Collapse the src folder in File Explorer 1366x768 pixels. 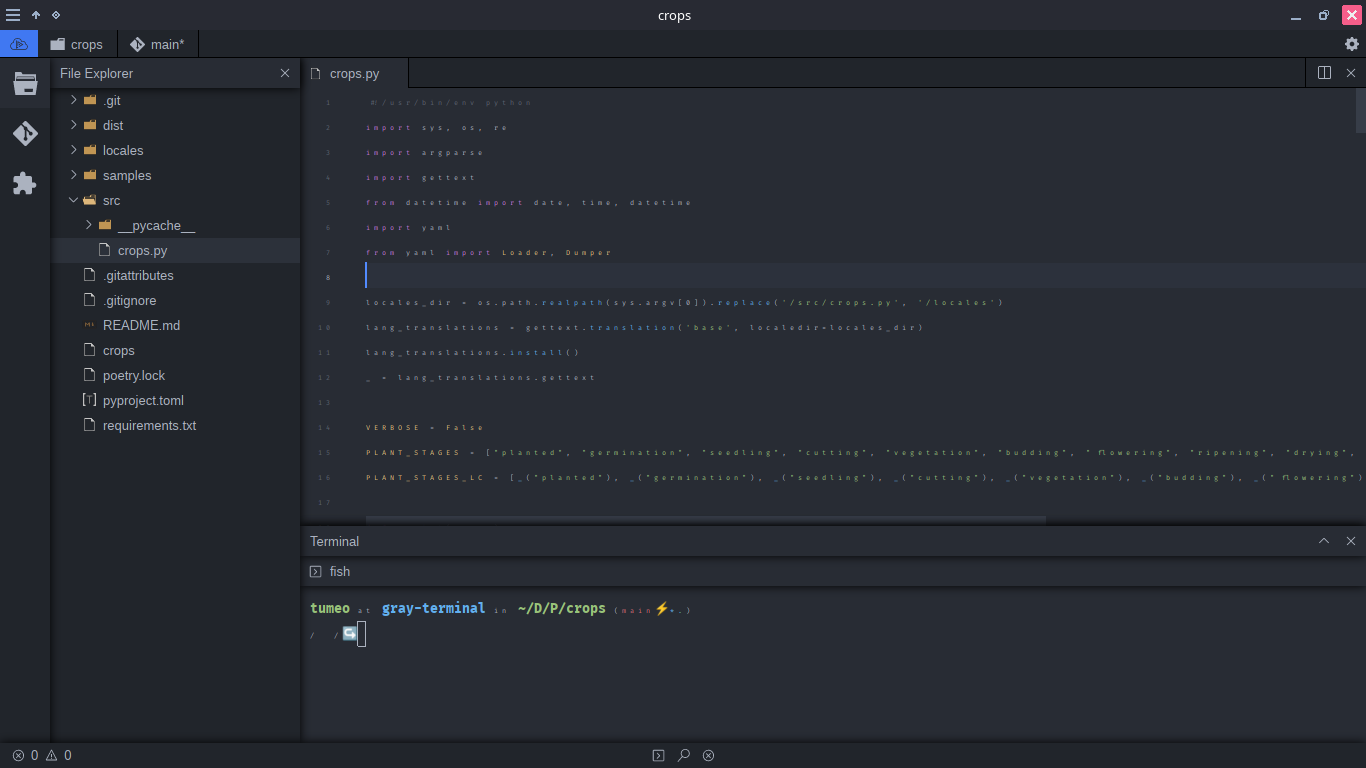(x=73, y=200)
